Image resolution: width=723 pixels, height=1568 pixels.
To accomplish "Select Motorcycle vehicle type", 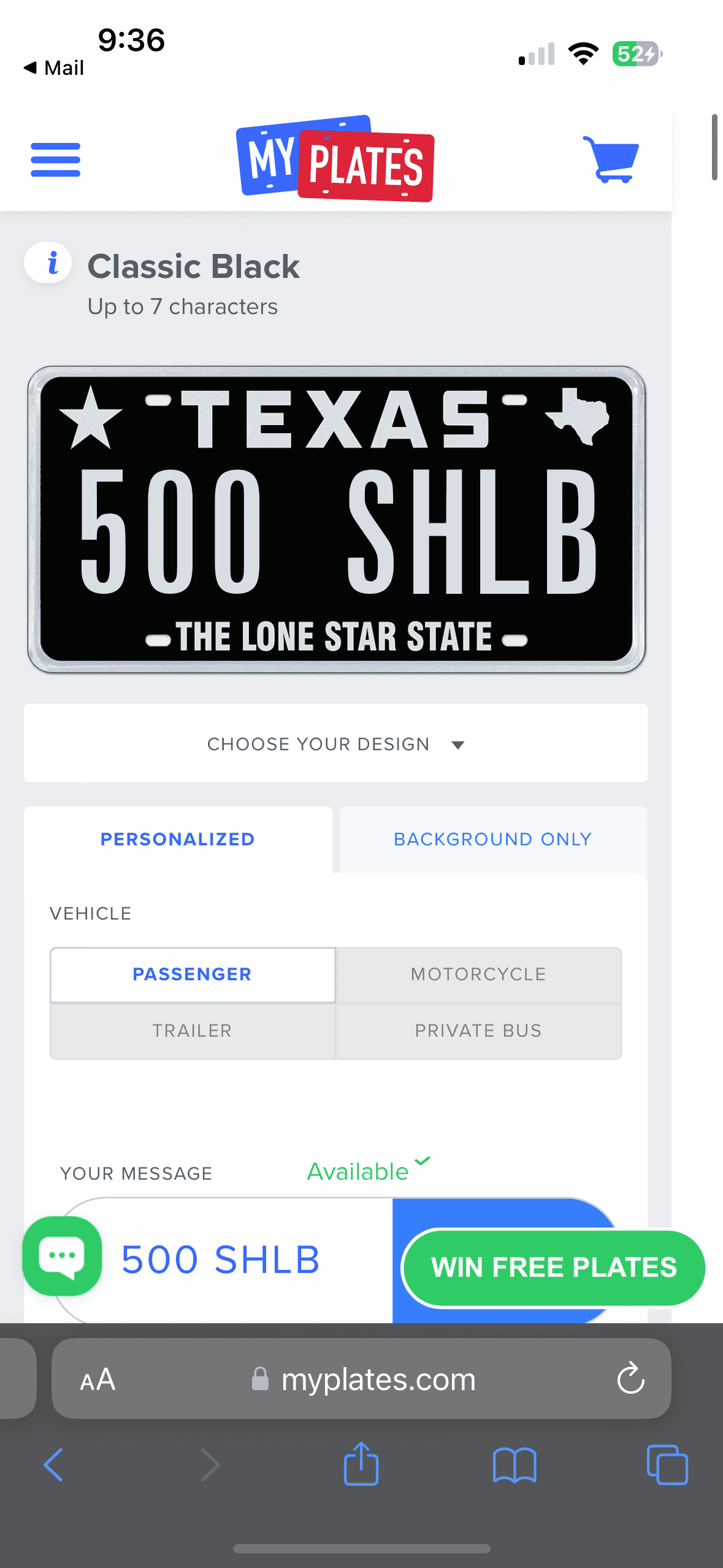I will (479, 974).
